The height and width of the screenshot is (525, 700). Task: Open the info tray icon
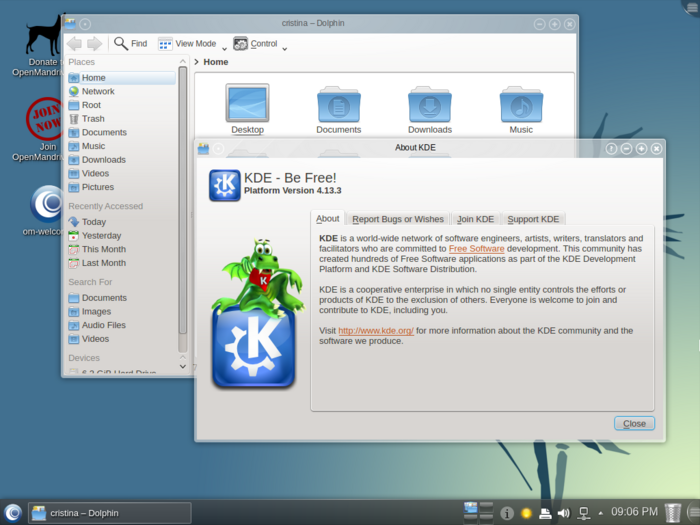click(507, 513)
